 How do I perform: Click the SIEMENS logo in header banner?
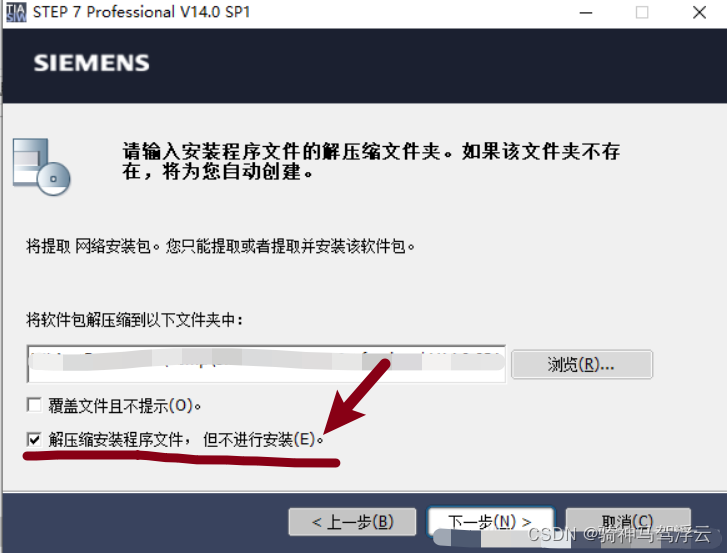91,63
